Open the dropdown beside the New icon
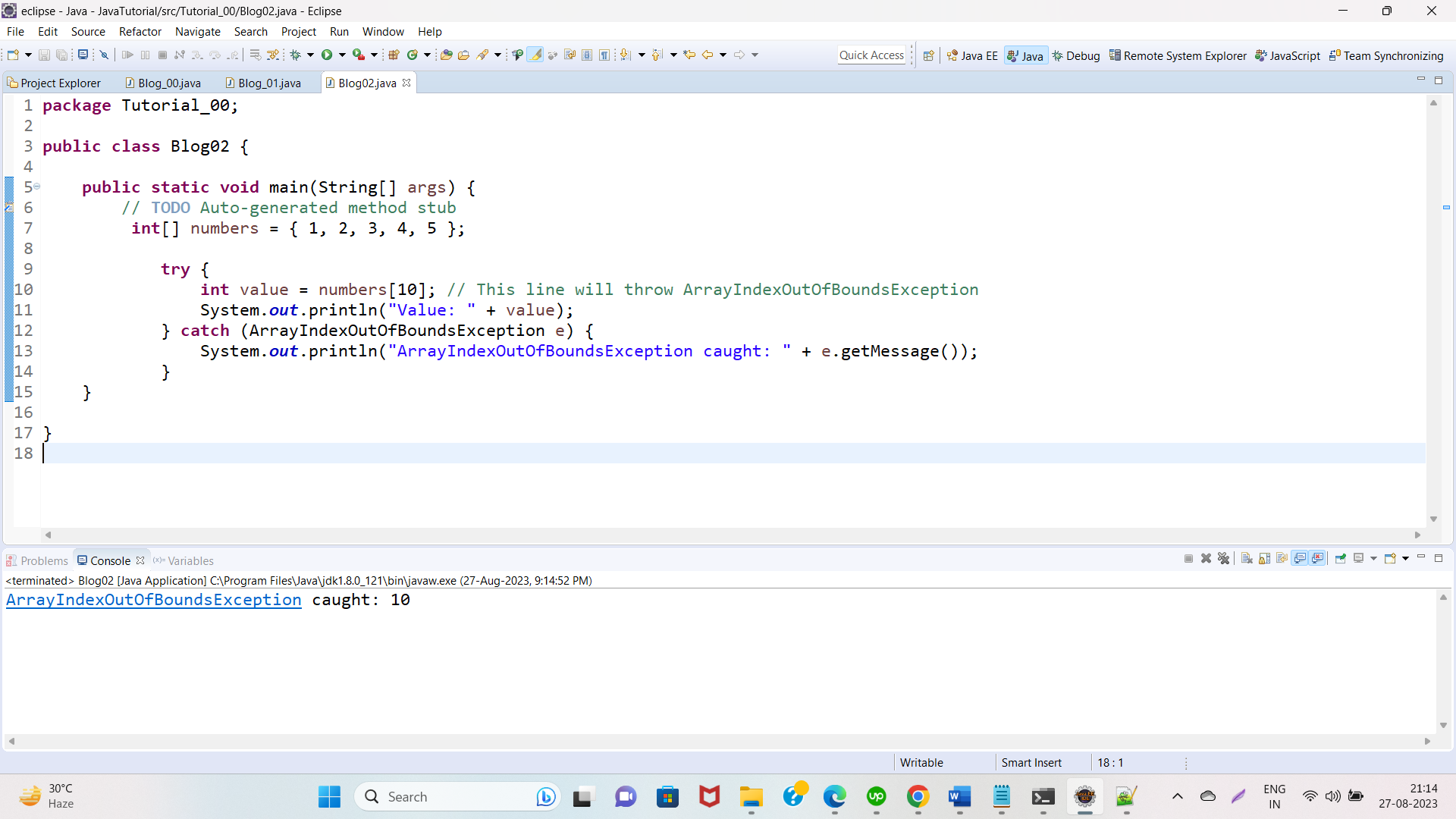This screenshot has width=1456, height=819. pyautogui.click(x=28, y=55)
